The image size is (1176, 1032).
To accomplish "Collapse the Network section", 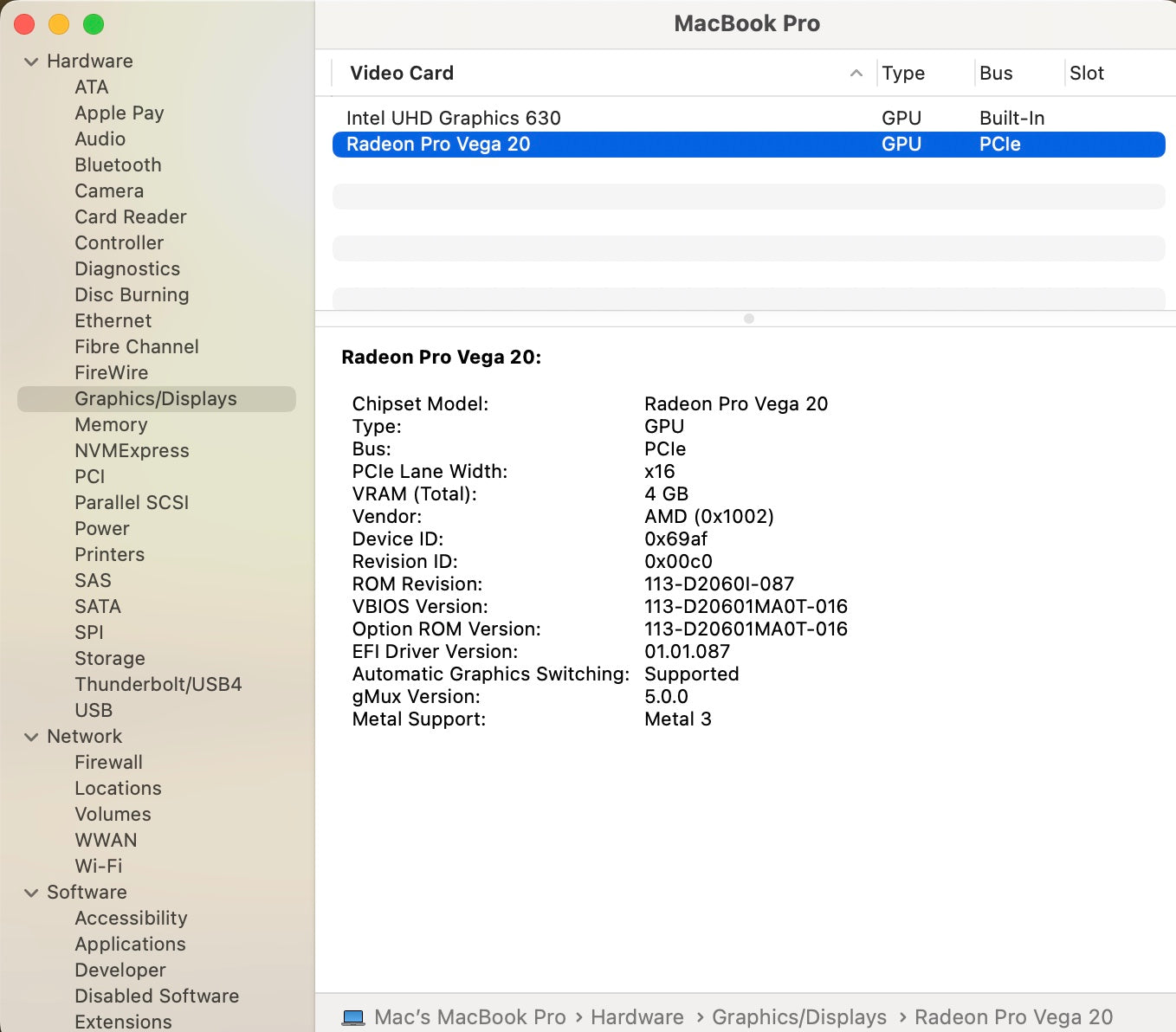I will click(x=32, y=736).
